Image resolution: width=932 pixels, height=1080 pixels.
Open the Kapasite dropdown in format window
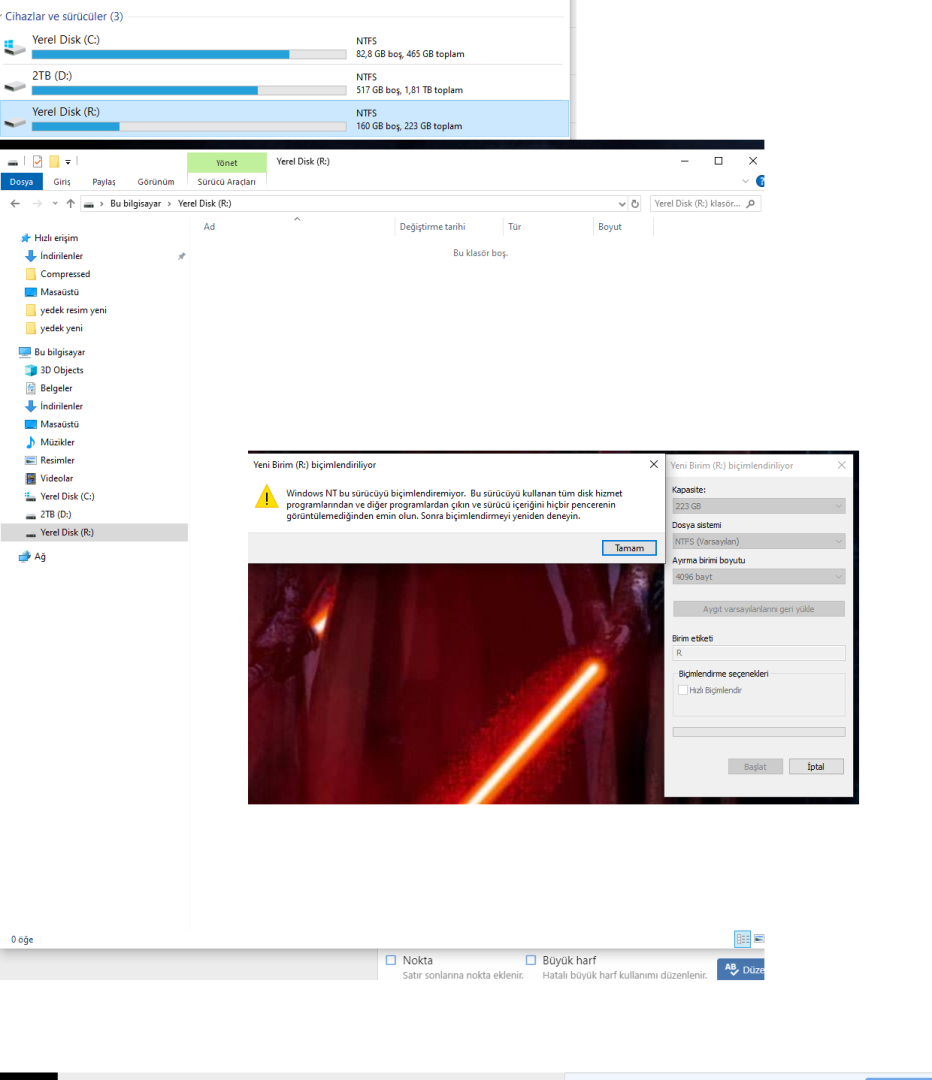758,506
